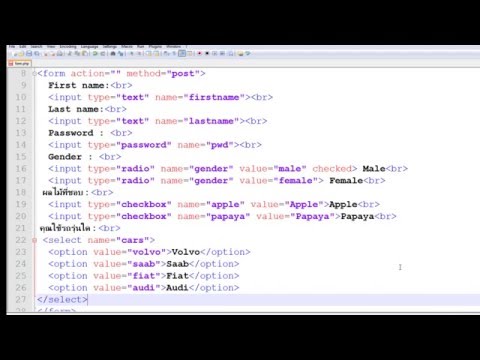Click the Thai text on line 21
Image resolution: width=480 pixels, height=360 pixels.
(x=68, y=228)
